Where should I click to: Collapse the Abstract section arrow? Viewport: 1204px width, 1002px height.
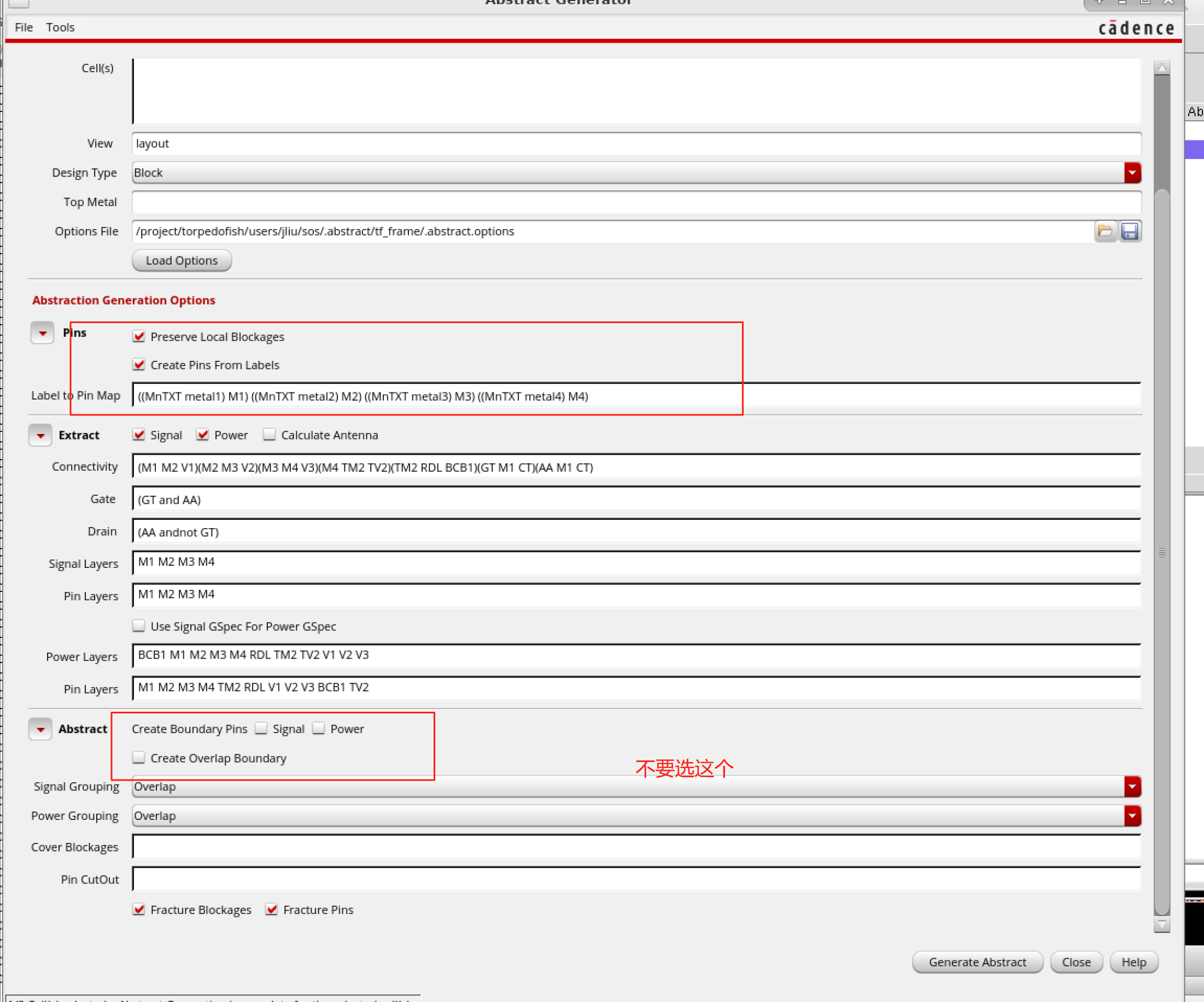(40, 729)
